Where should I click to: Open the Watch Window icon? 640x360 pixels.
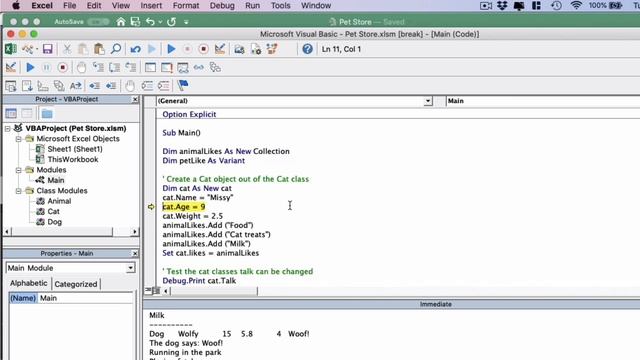click(183, 67)
